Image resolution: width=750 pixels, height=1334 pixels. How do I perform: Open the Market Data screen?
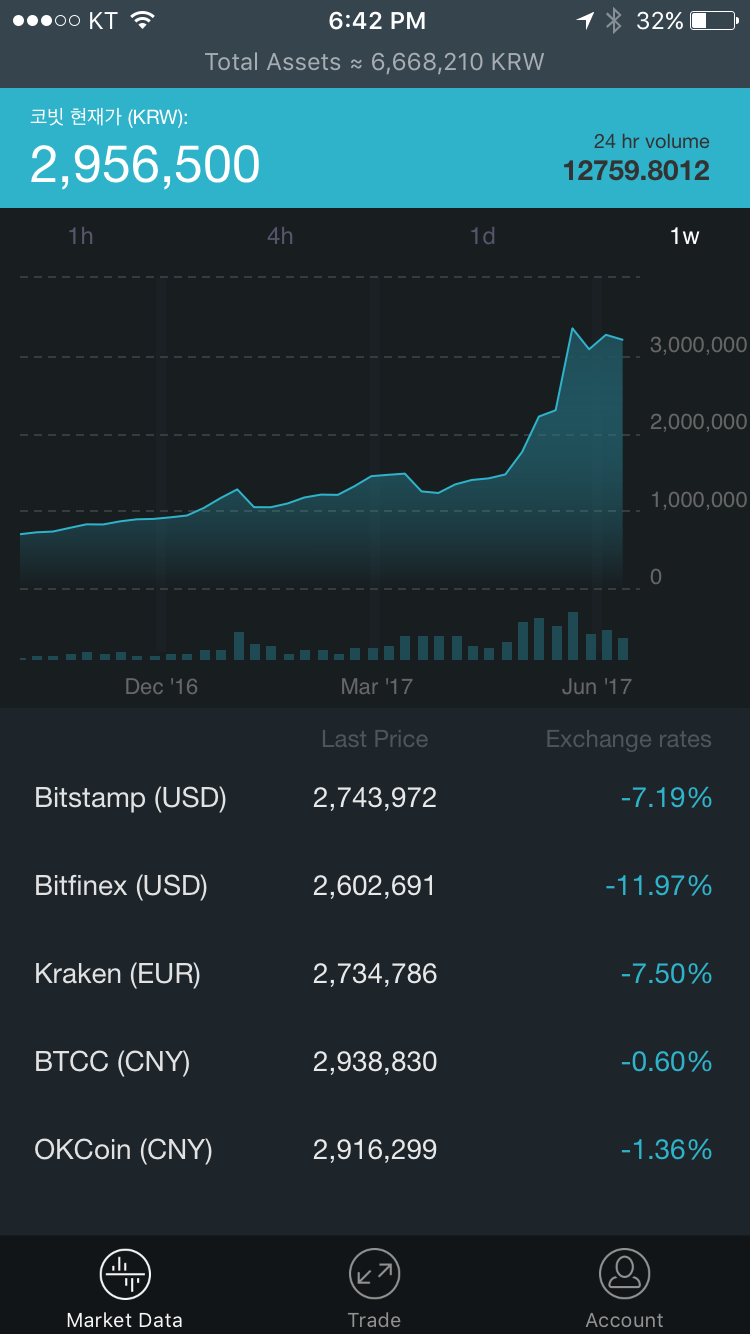pos(124,1287)
